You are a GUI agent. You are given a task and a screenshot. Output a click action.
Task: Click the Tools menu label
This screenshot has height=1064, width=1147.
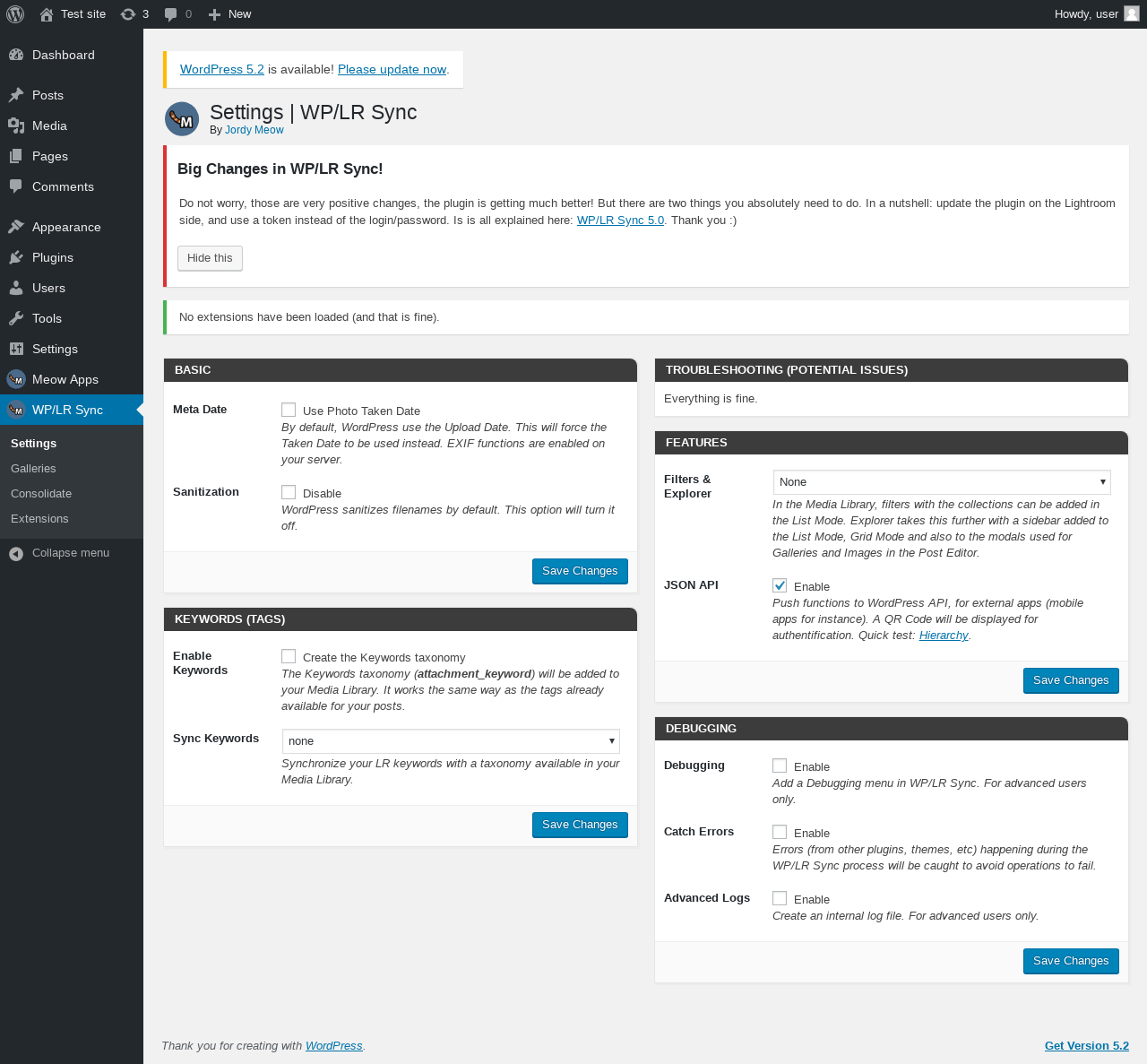tap(47, 318)
